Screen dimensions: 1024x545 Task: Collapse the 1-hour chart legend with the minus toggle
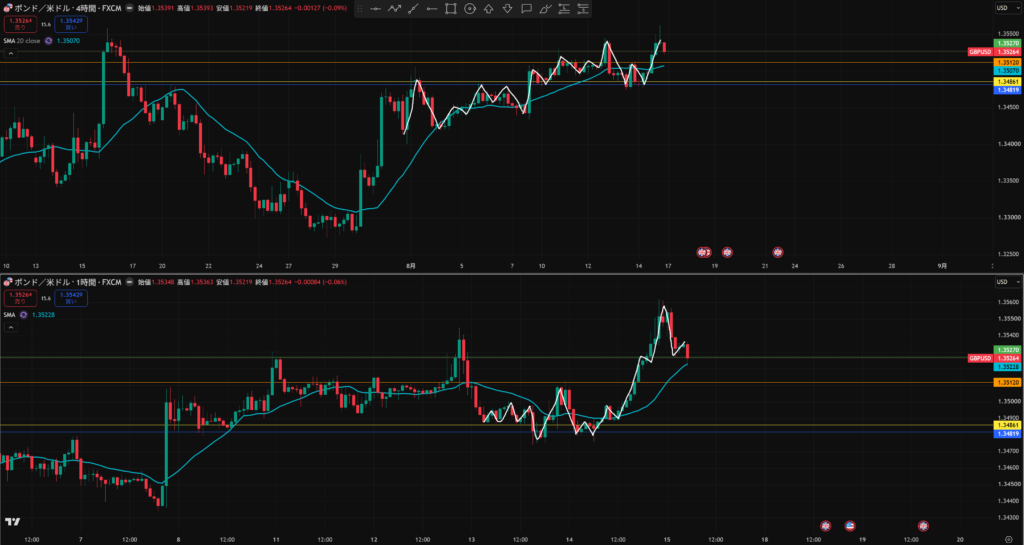click(129, 282)
